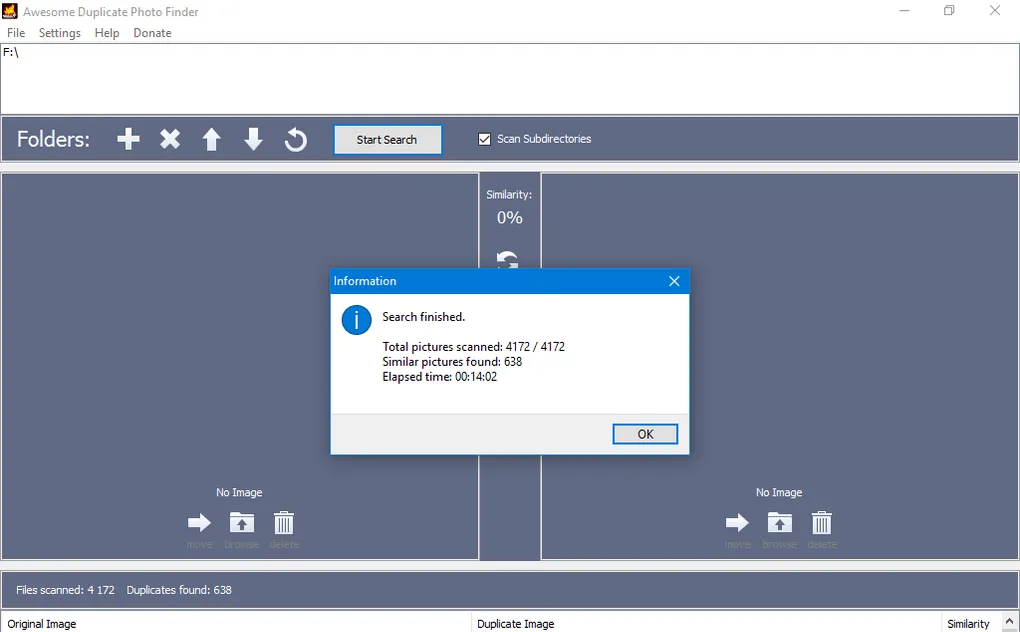This screenshot has height=632, width=1020.
Task: Reset folder list with circular arrow icon
Action: coord(295,140)
